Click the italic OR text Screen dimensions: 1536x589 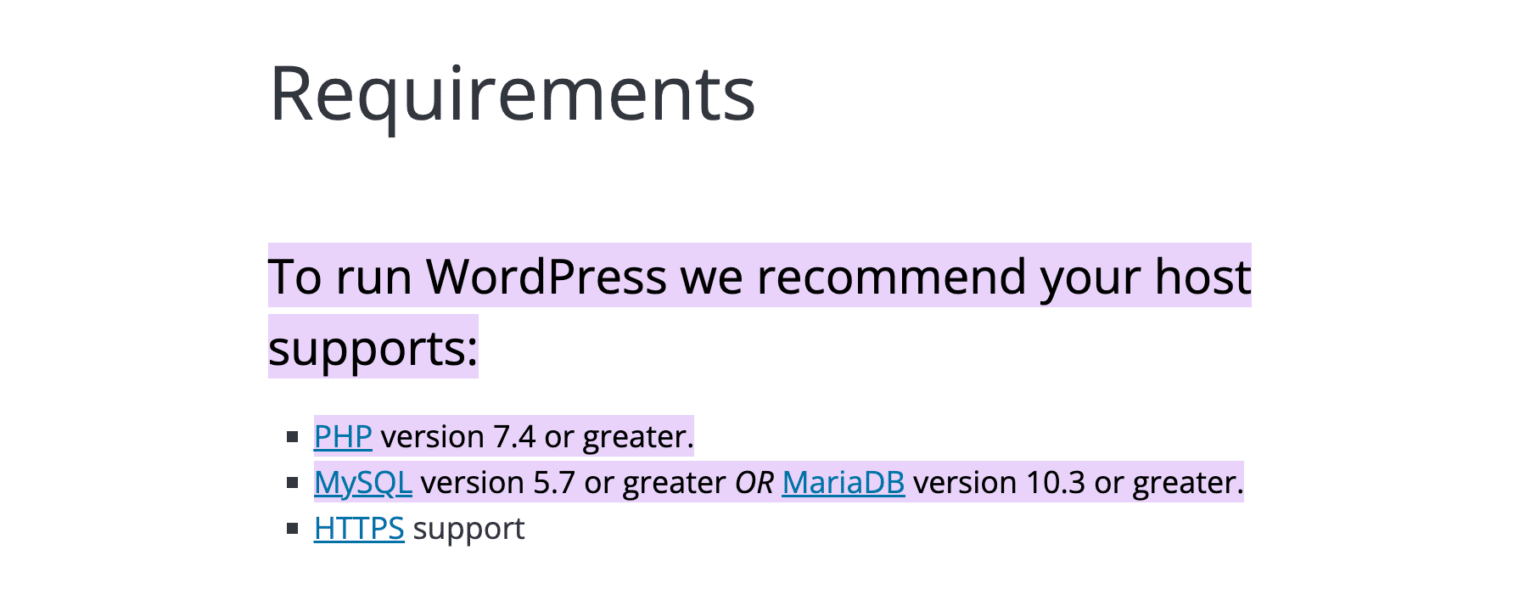point(755,483)
